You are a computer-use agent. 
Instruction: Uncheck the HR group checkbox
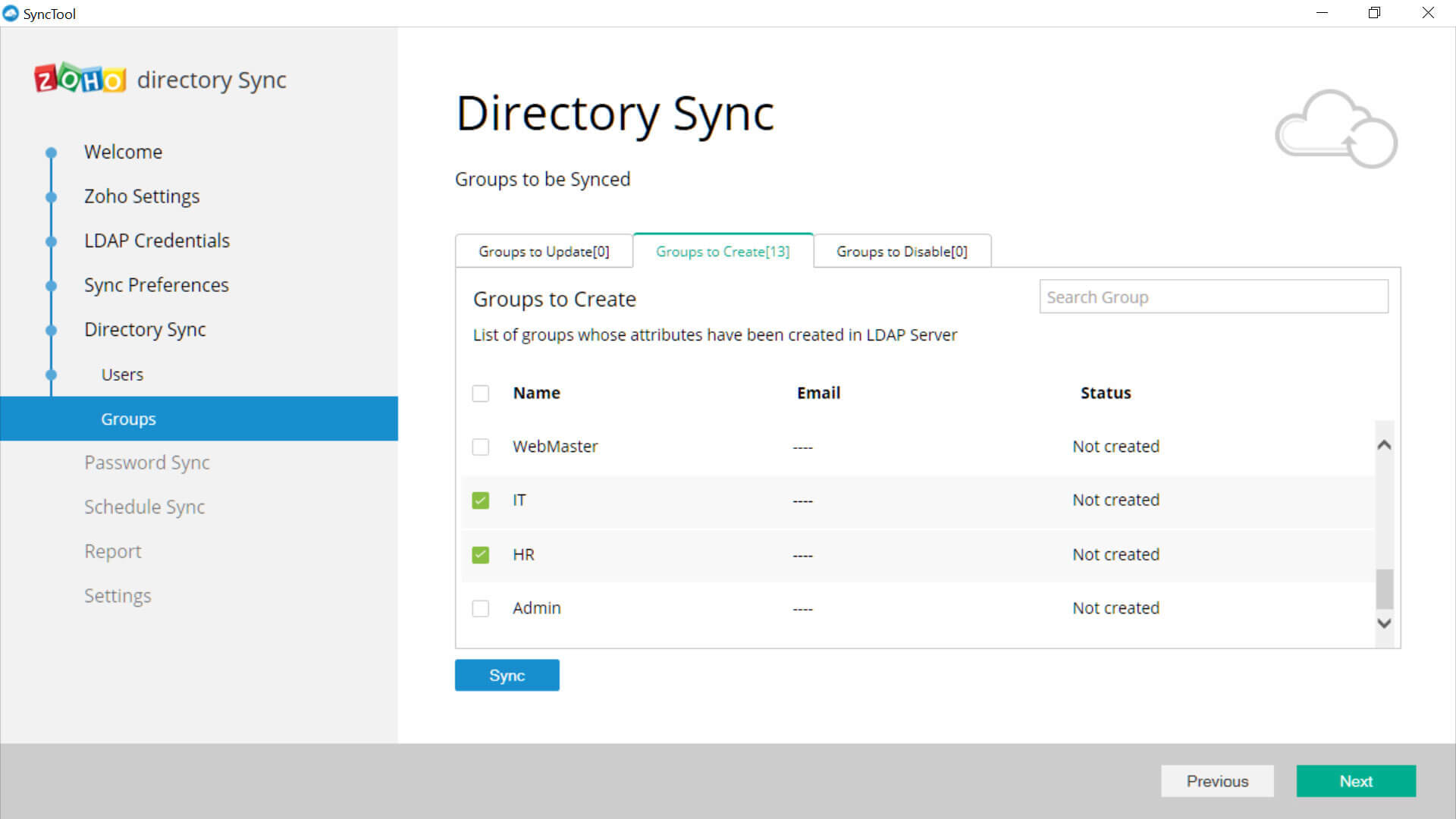tap(480, 555)
